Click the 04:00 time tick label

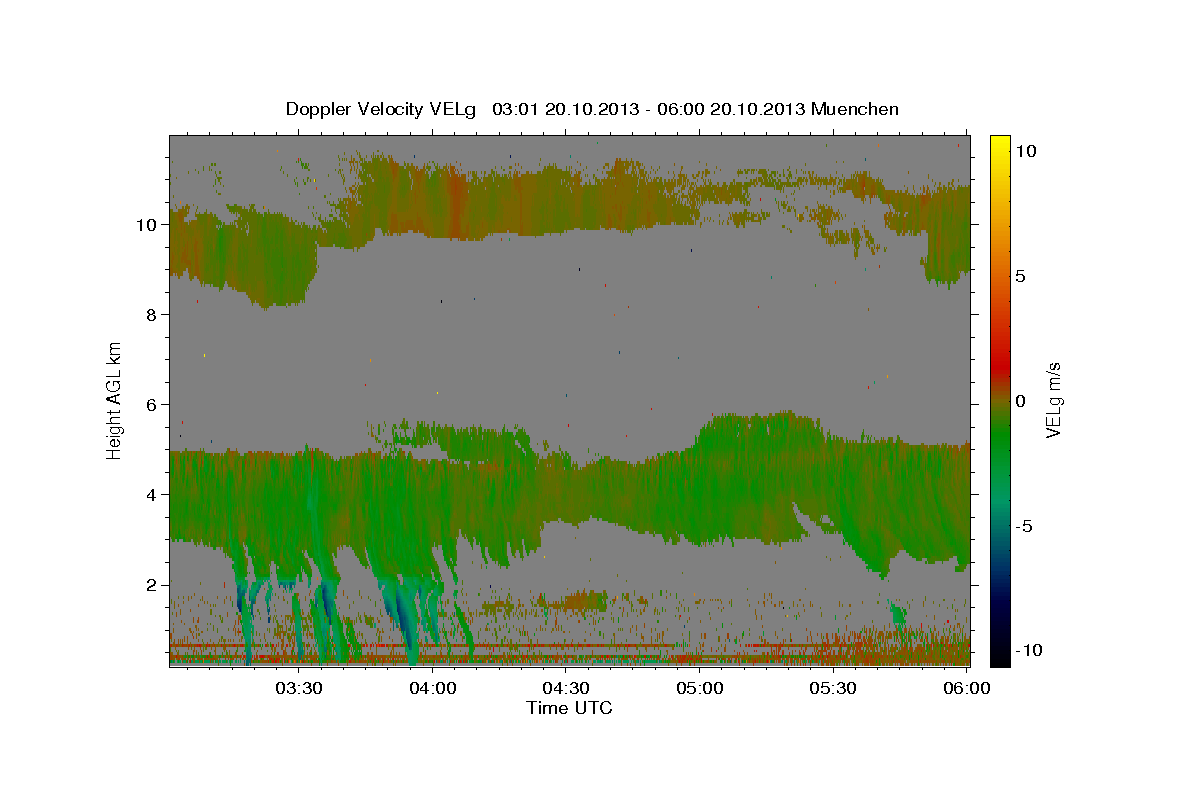pyautogui.click(x=432, y=688)
